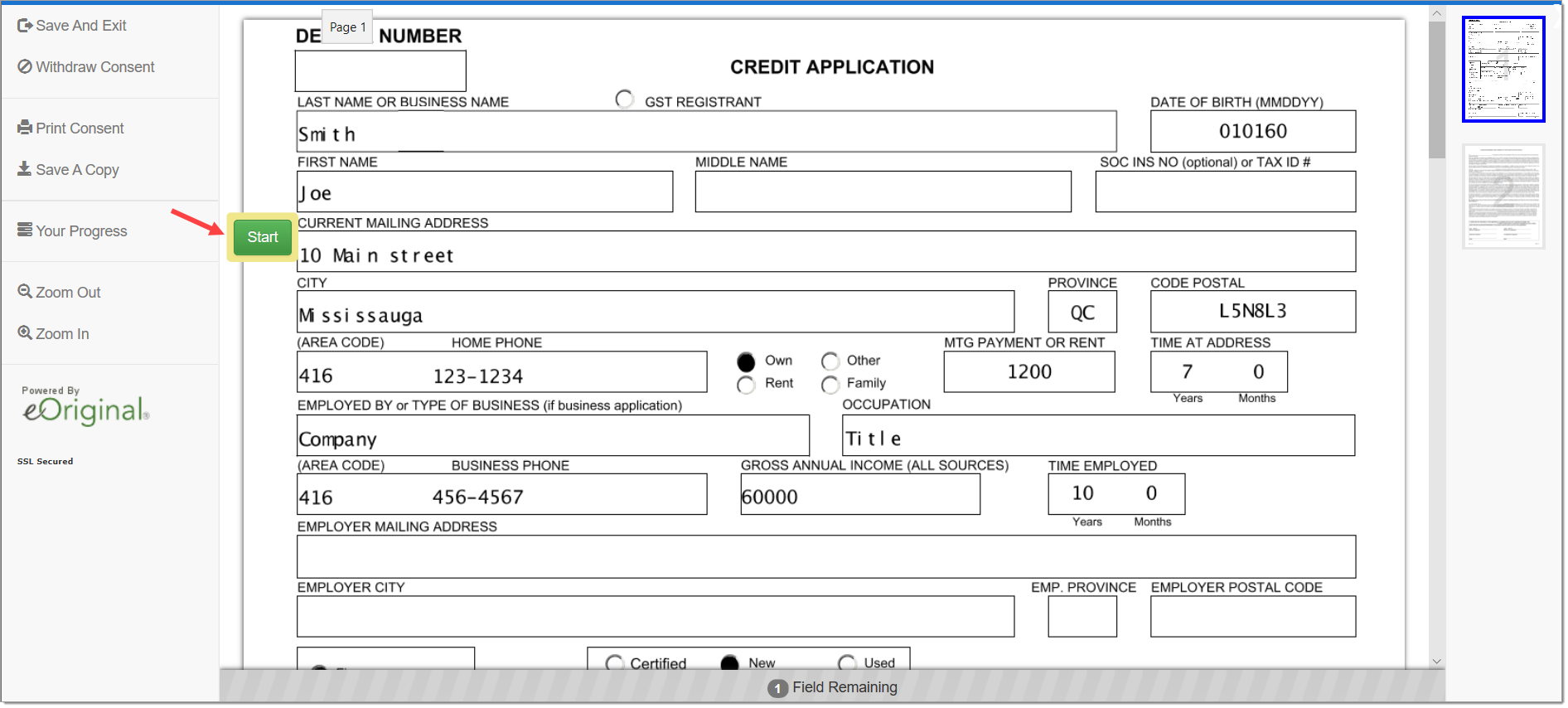Click the Employer City field

click(656, 617)
